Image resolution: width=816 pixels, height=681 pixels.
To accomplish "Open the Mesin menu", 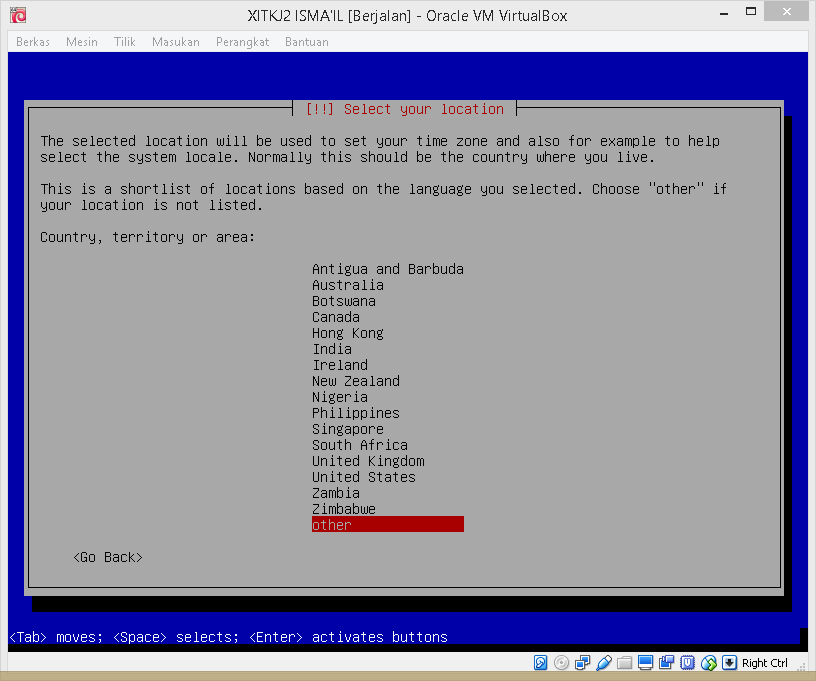I will (x=82, y=42).
